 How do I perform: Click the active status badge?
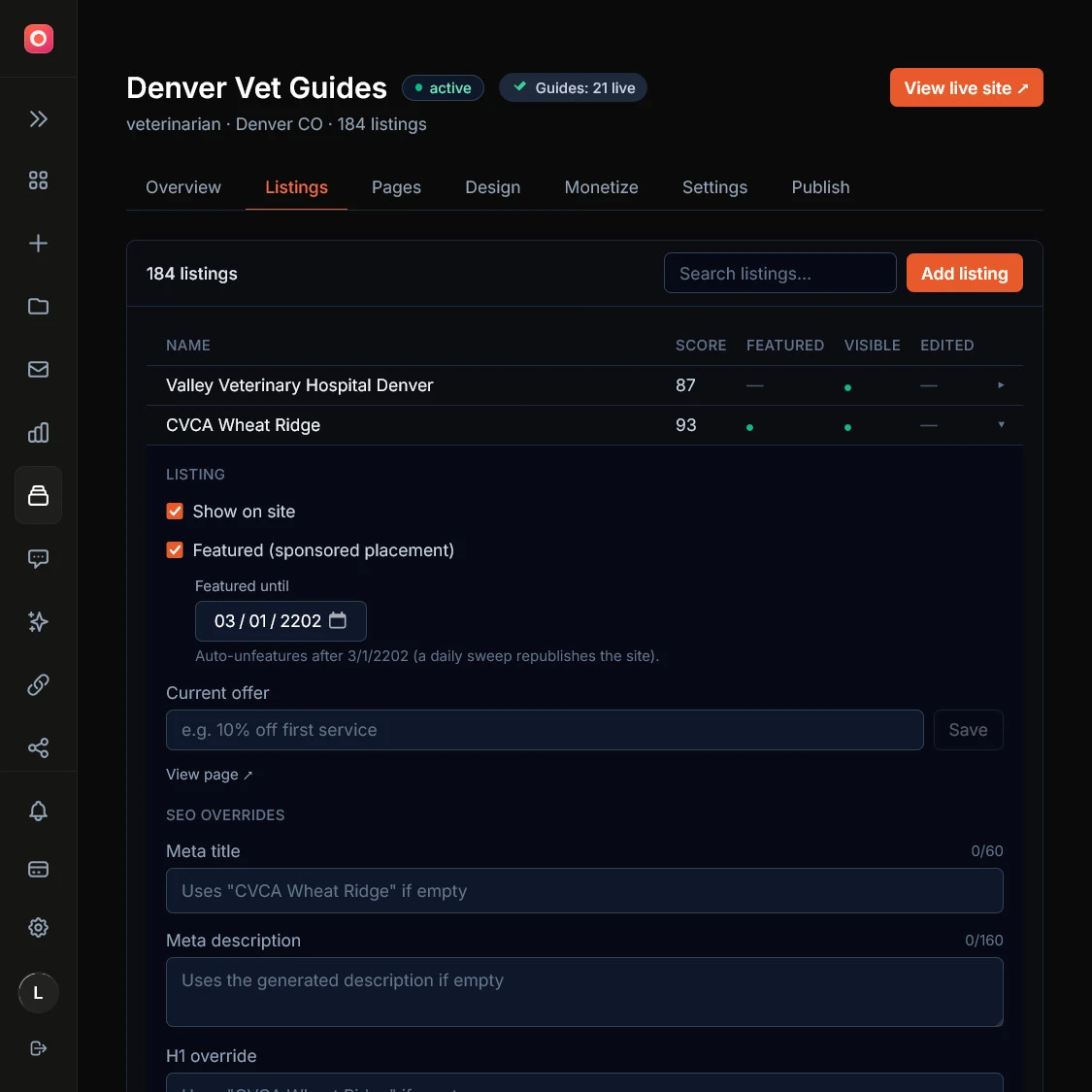pos(443,87)
